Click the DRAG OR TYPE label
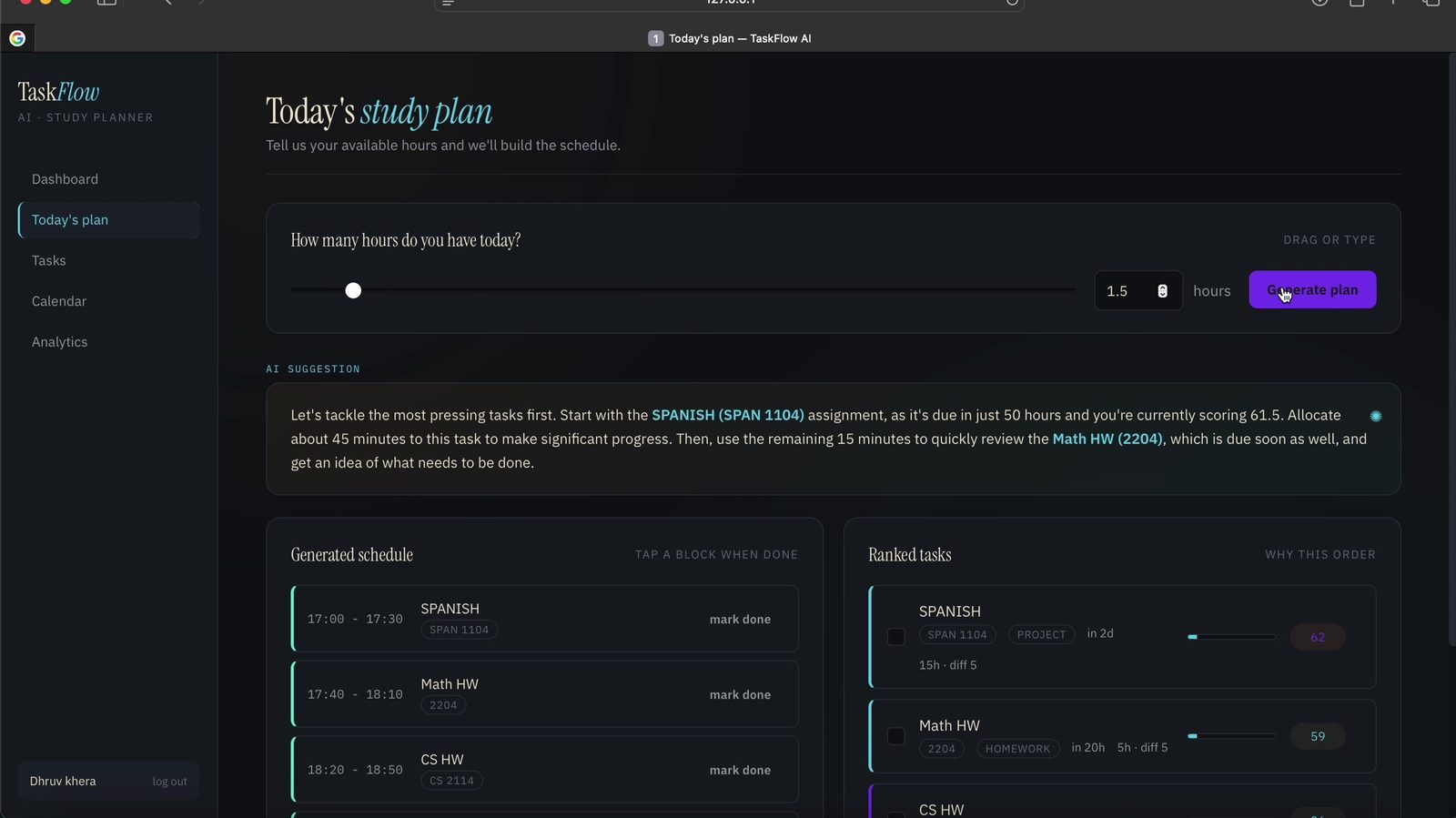The height and width of the screenshot is (818, 1456). (x=1330, y=240)
